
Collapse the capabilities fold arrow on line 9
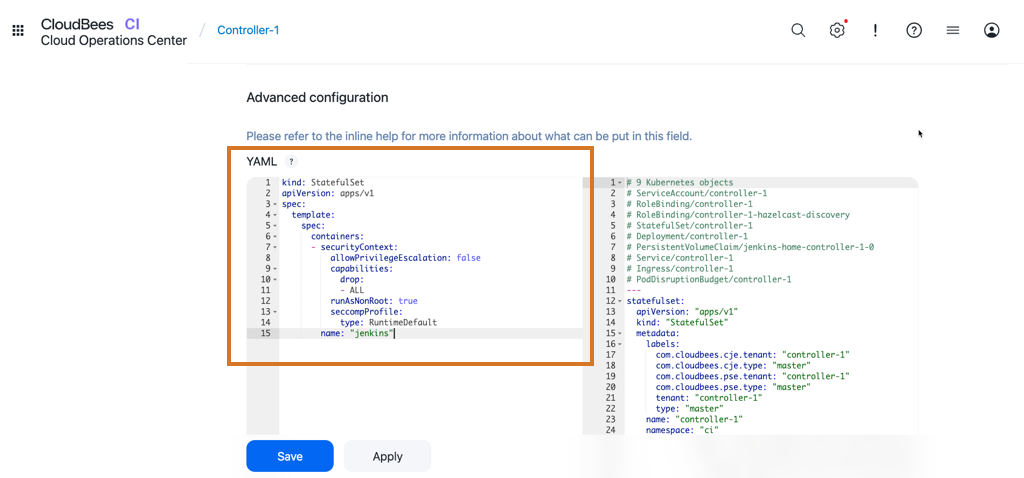pos(275,269)
